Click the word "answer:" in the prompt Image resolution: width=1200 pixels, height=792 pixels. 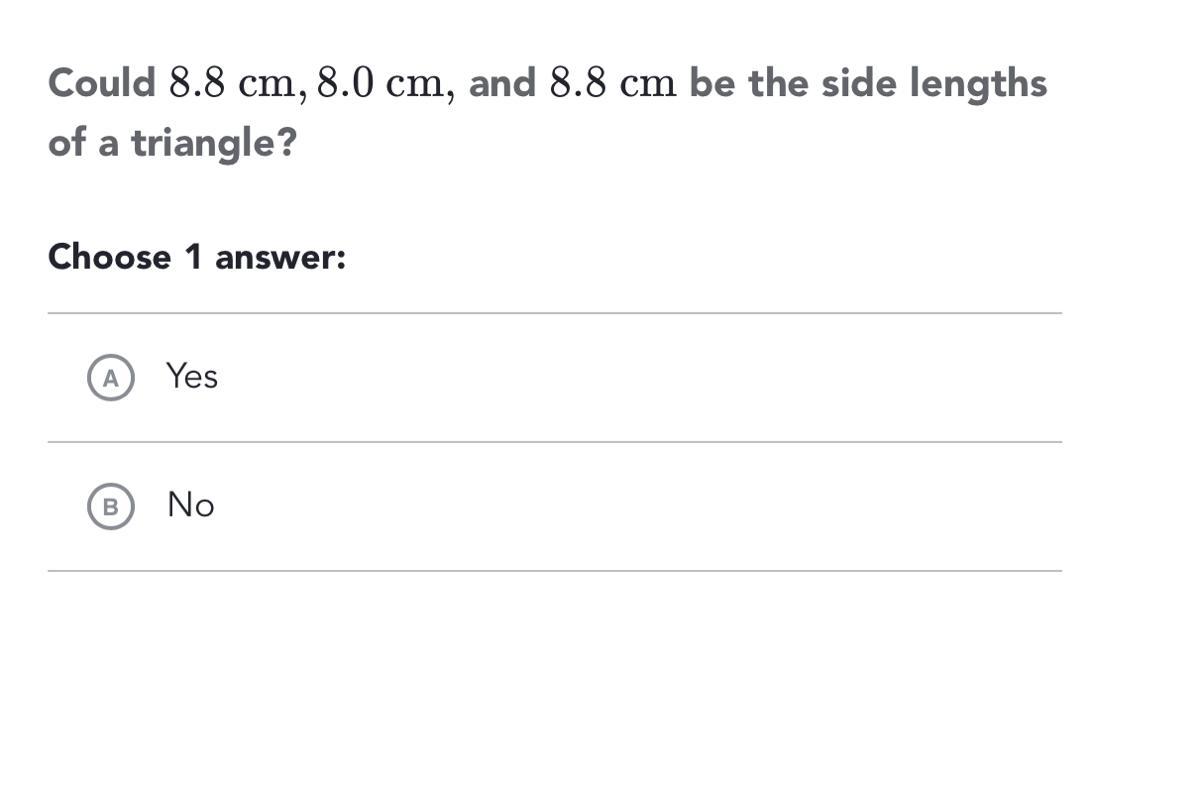coord(281,257)
